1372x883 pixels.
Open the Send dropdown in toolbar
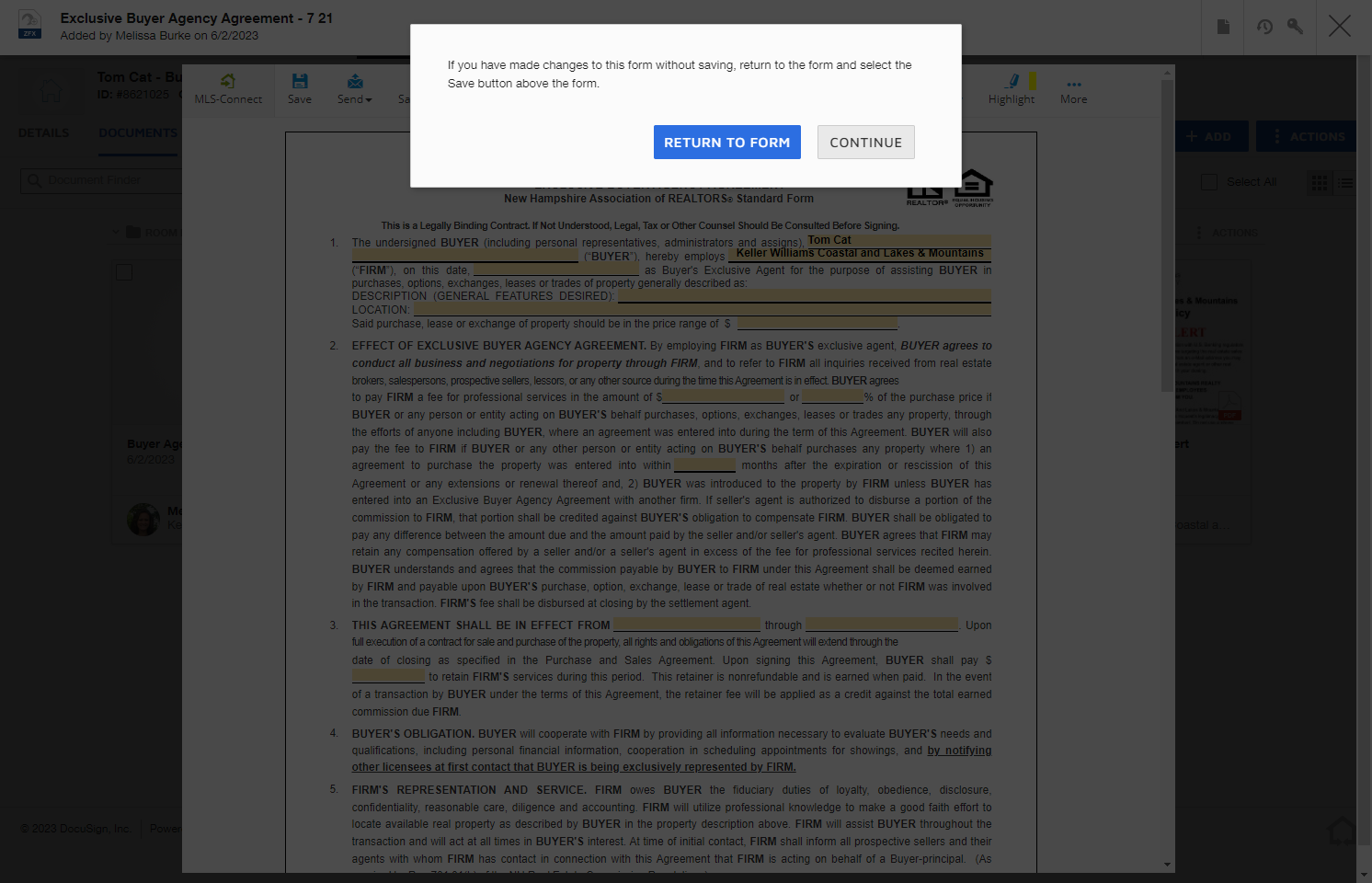[x=355, y=89]
